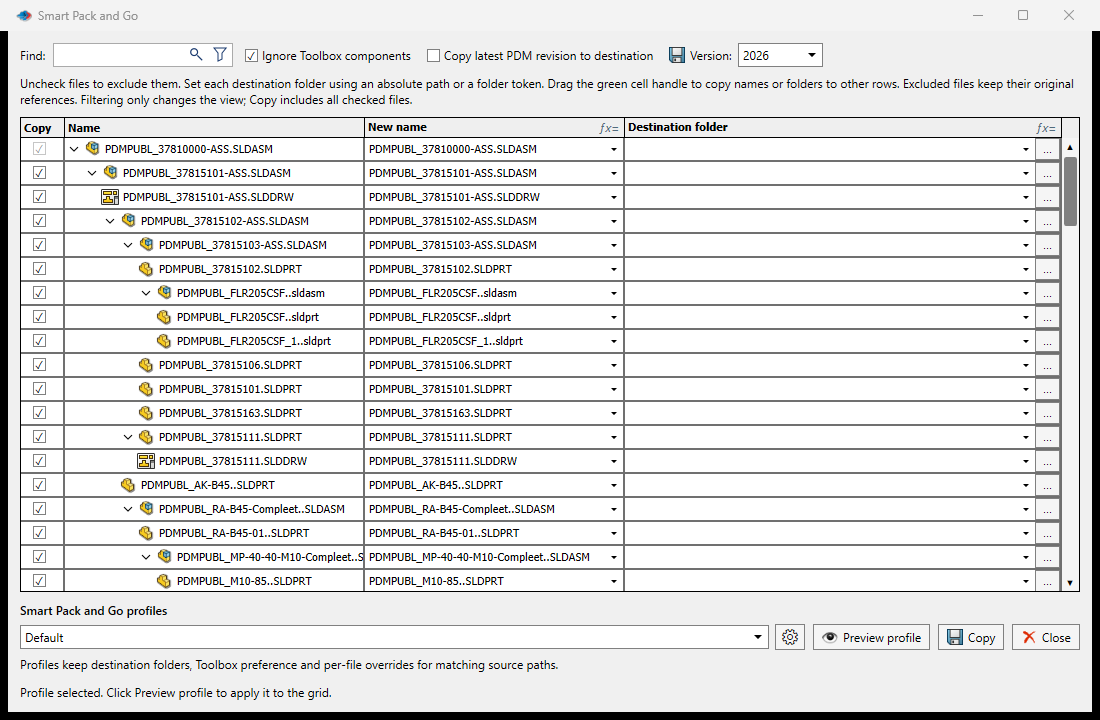Click the part icon of PDMPUBL_FLR205CSF_1..sldprt
1100x720 pixels.
(x=164, y=340)
